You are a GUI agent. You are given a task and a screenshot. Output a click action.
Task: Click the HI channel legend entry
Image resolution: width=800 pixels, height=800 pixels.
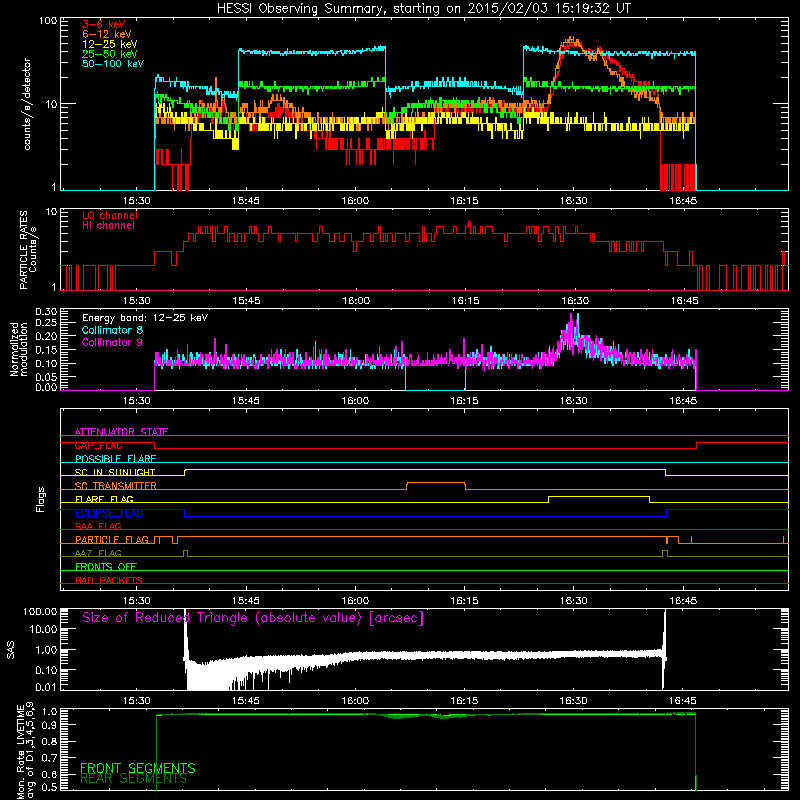tap(109, 226)
